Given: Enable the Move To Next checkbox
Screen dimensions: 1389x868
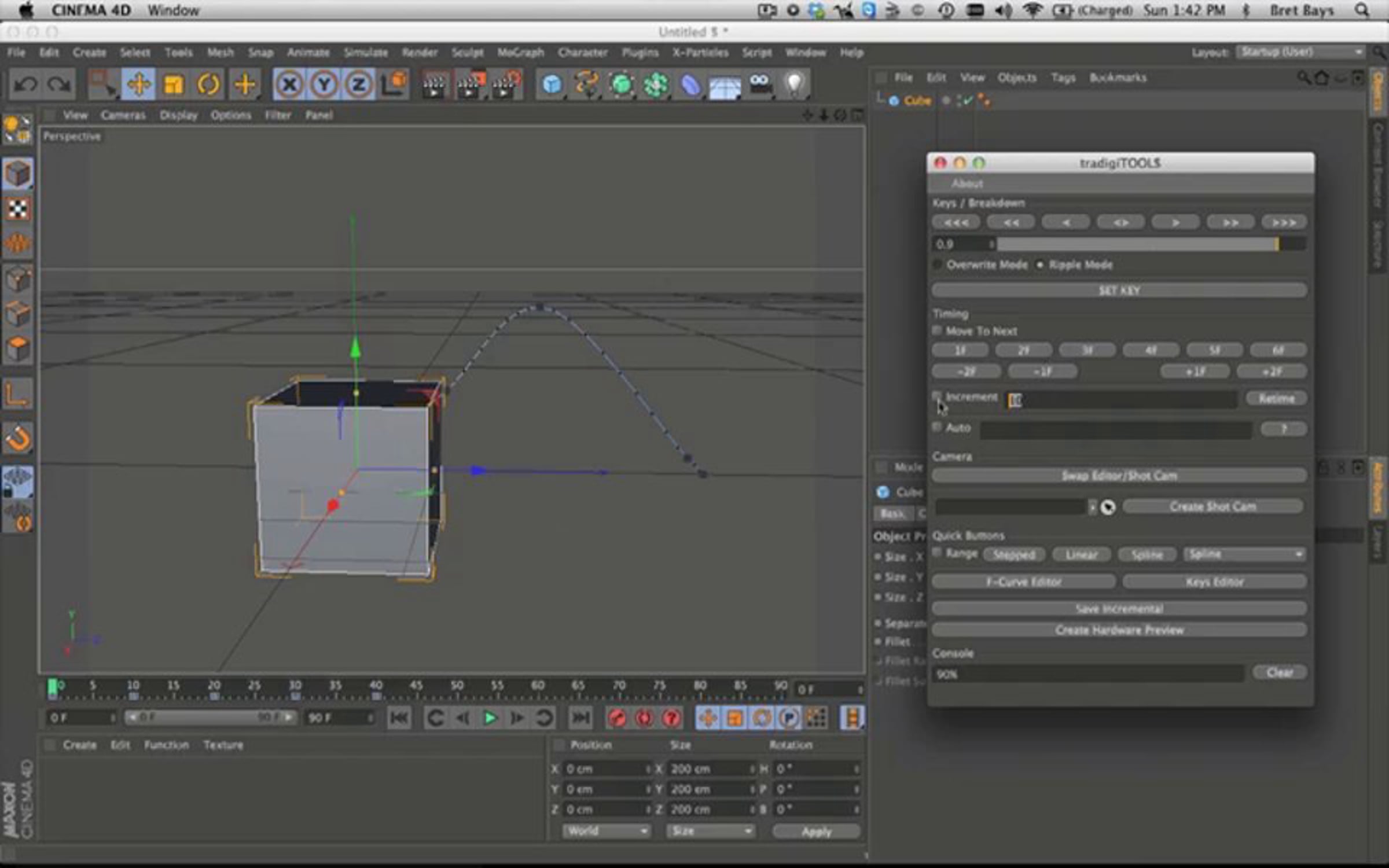Looking at the screenshot, I should pyautogui.click(x=937, y=330).
